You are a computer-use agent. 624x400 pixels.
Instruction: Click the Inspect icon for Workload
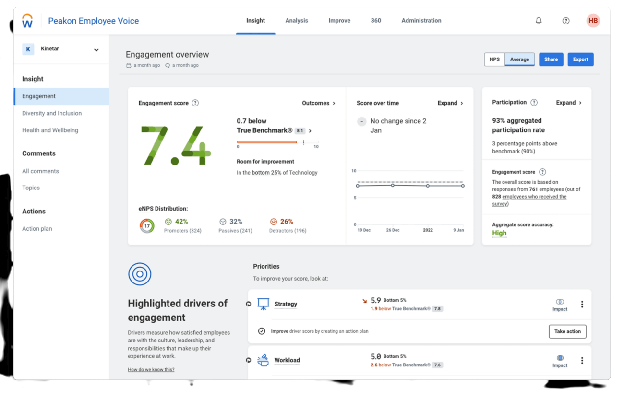point(560,358)
